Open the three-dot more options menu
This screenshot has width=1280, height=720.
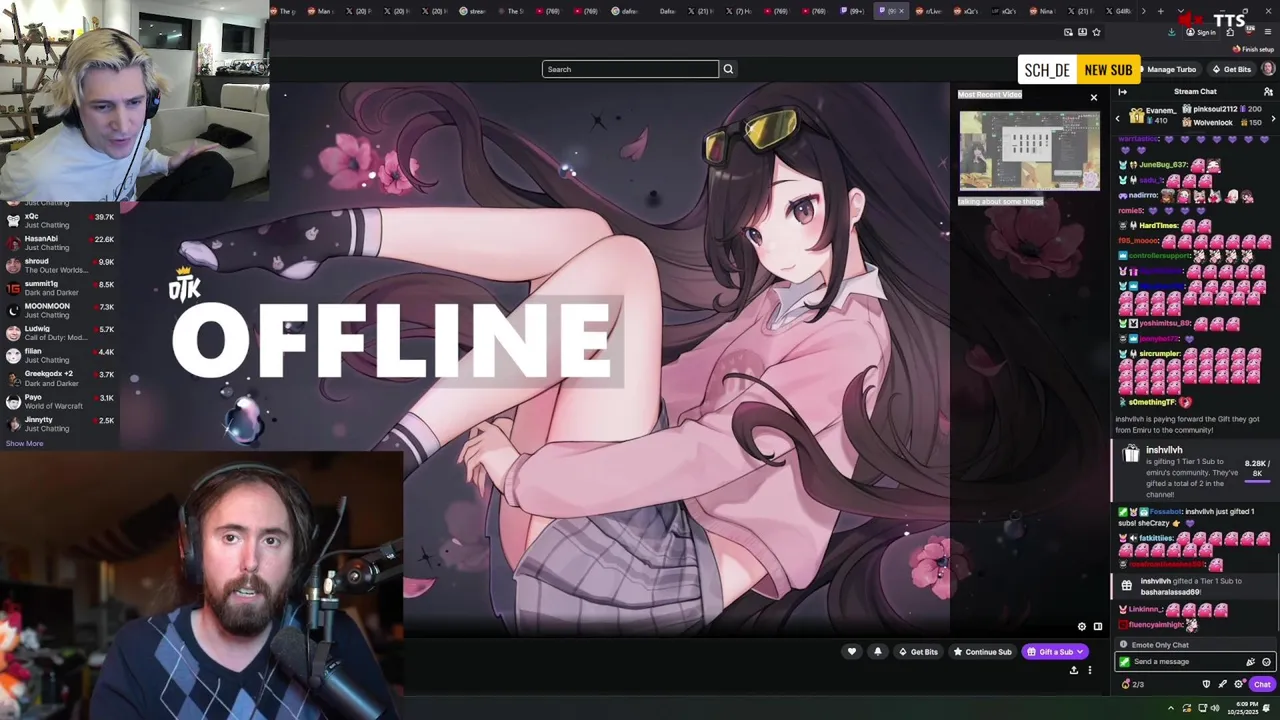pos(1090,670)
